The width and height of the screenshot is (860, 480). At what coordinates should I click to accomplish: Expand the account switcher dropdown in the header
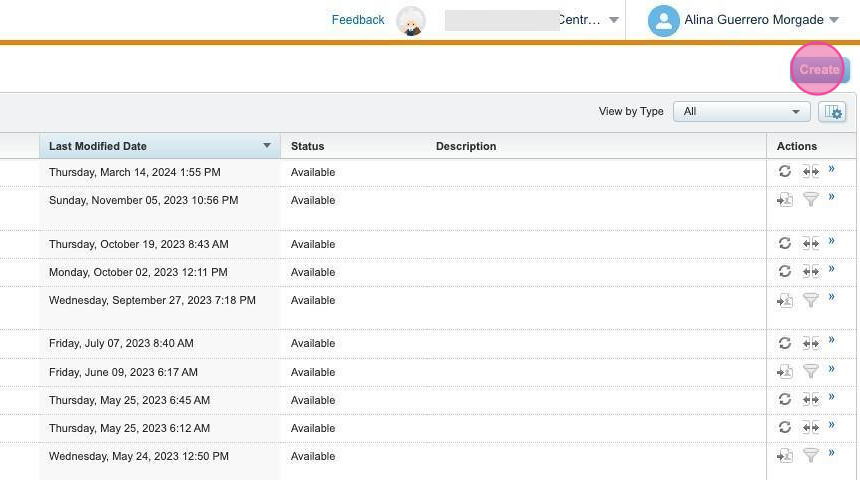(x=614, y=20)
